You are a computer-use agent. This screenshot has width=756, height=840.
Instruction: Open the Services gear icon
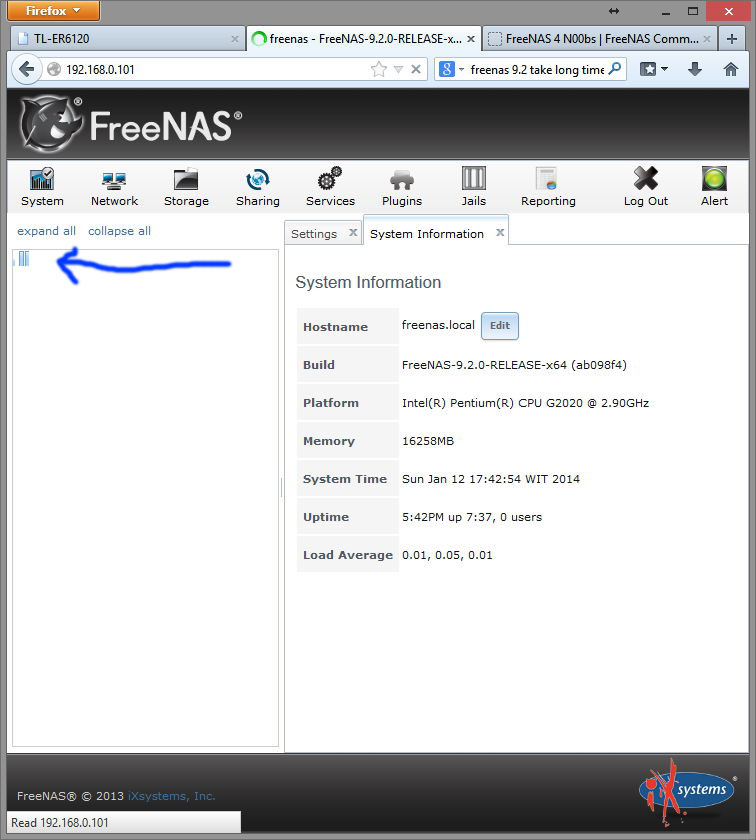tap(330, 178)
